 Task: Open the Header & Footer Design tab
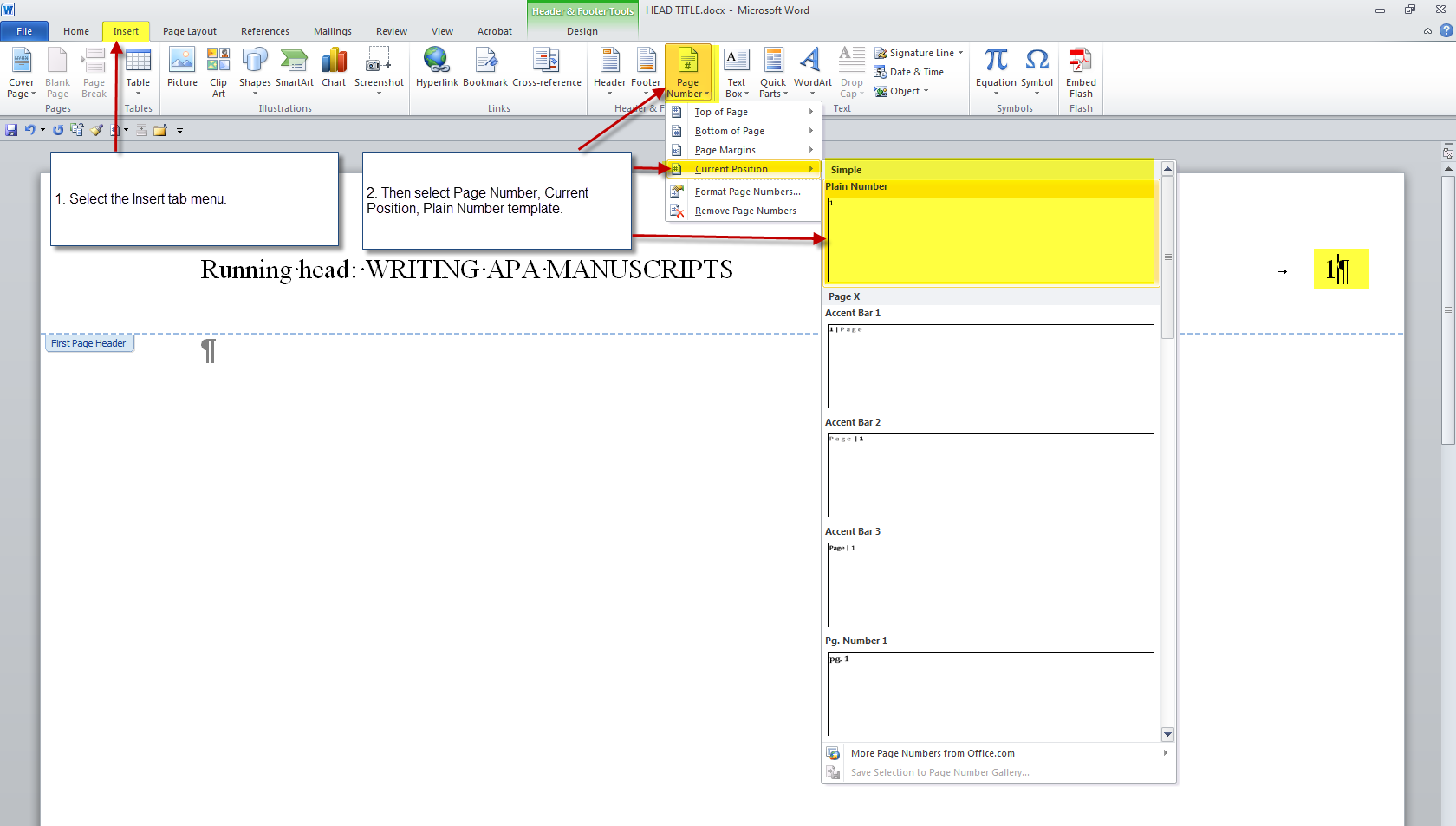(x=582, y=31)
